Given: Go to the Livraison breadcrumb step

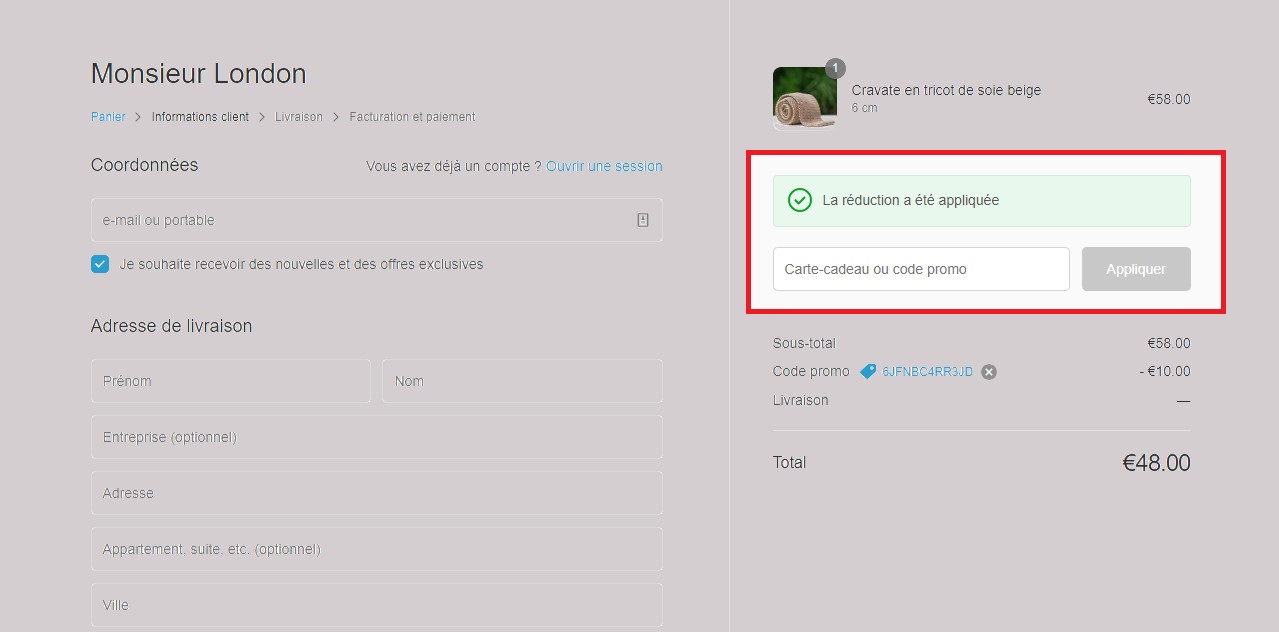Looking at the screenshot, I should [299, 117].
